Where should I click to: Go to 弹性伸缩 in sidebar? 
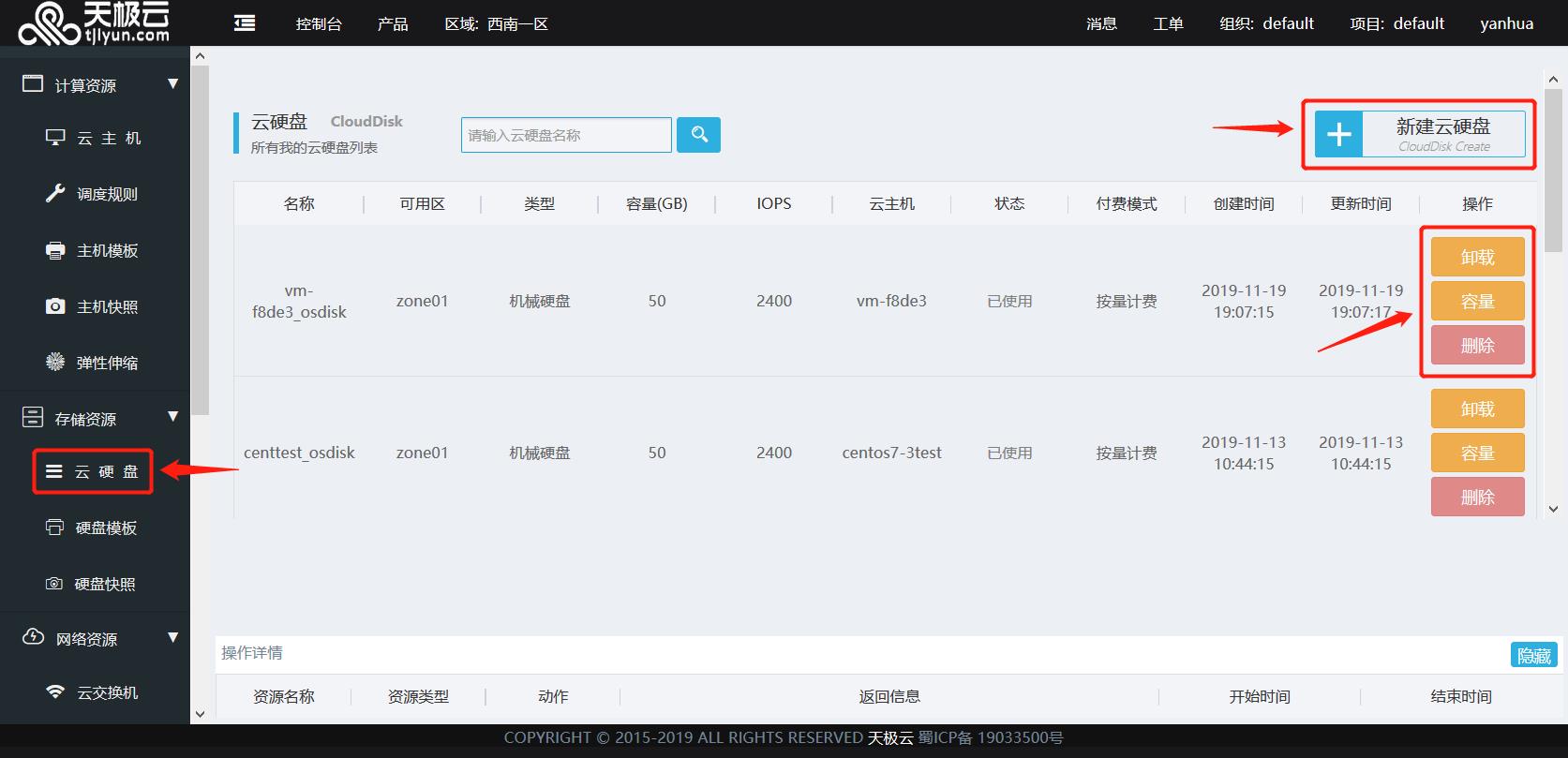[107, 363]
